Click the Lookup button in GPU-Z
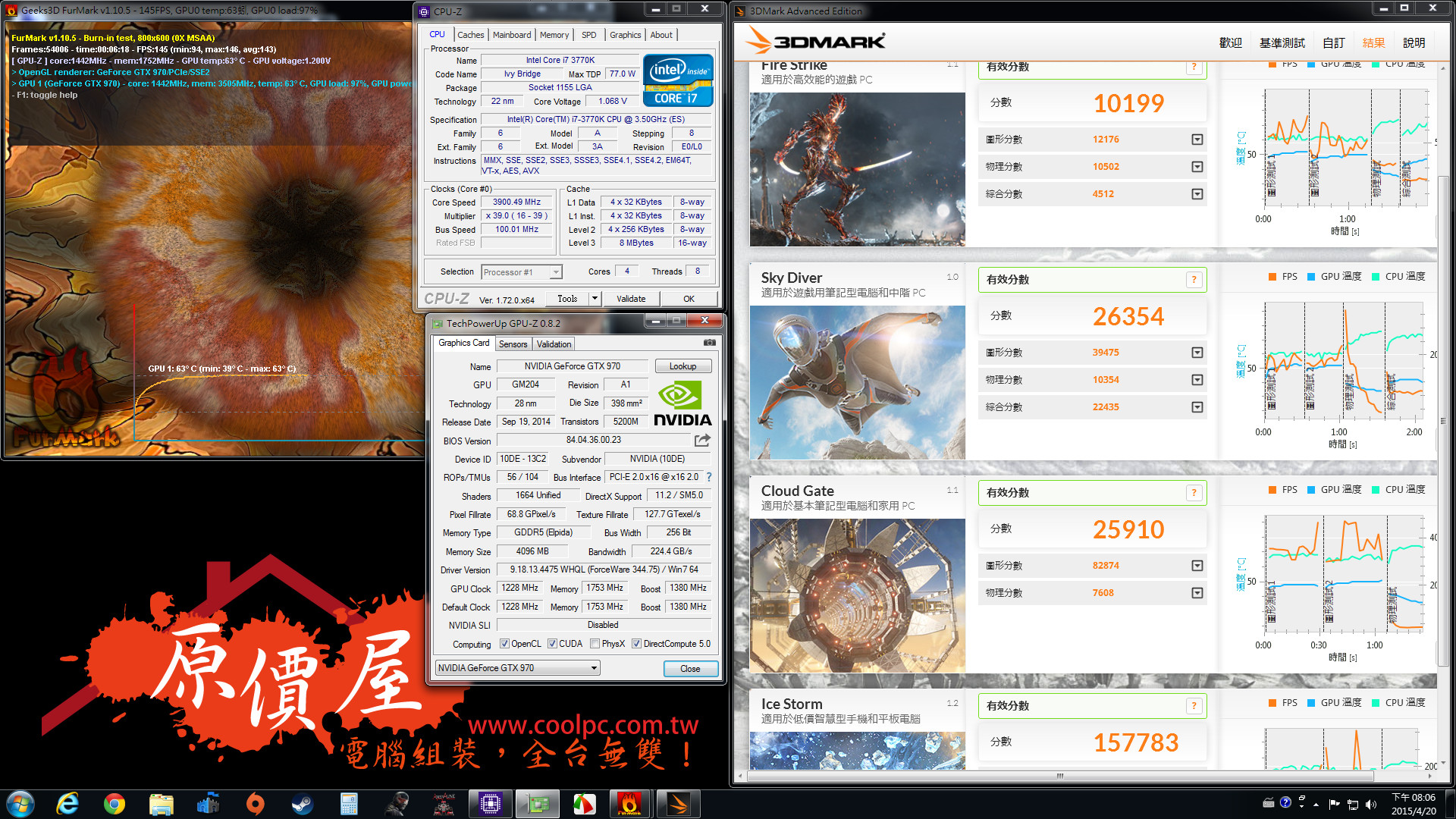This screenshot has height=819, width=1456. click(x=682, y=366)
